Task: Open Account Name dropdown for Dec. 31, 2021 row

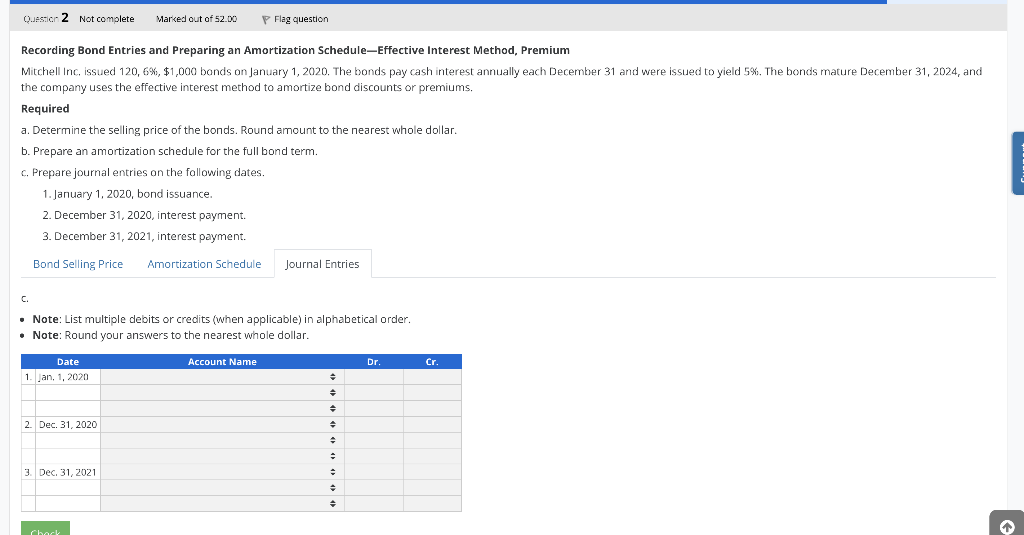Action: (x=222, y=472)
